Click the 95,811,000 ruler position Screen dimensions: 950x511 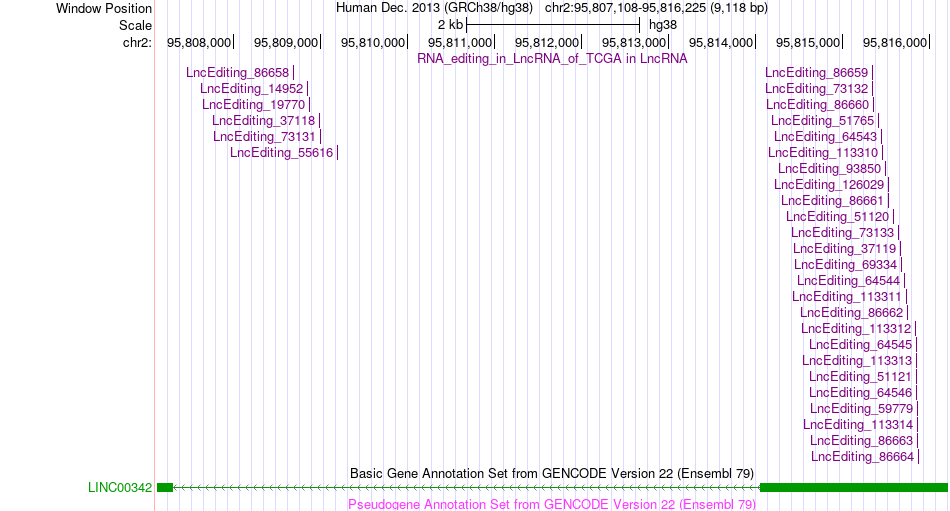click(460, 43)
